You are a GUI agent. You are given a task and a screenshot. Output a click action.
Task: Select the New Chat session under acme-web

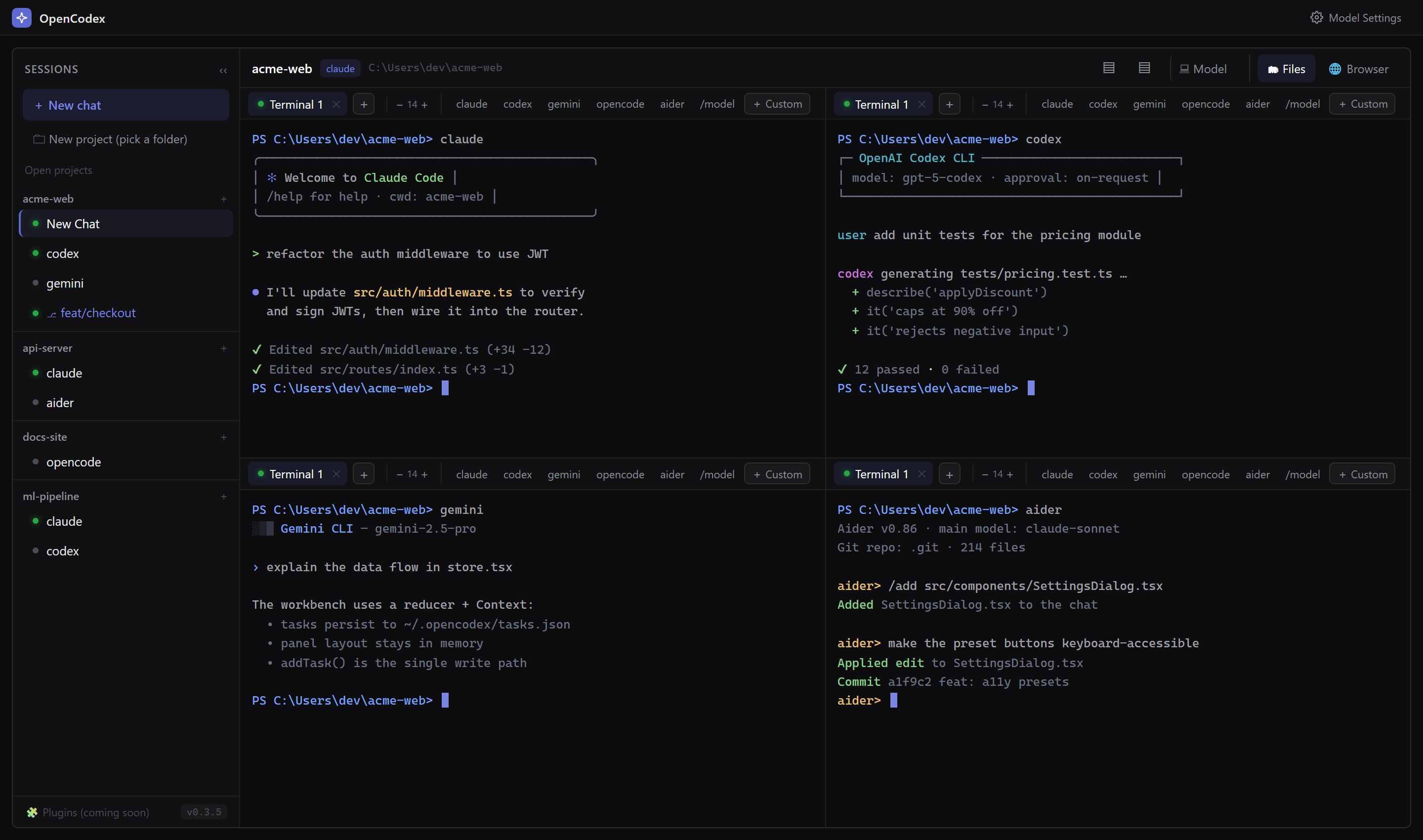click(126, 223)
